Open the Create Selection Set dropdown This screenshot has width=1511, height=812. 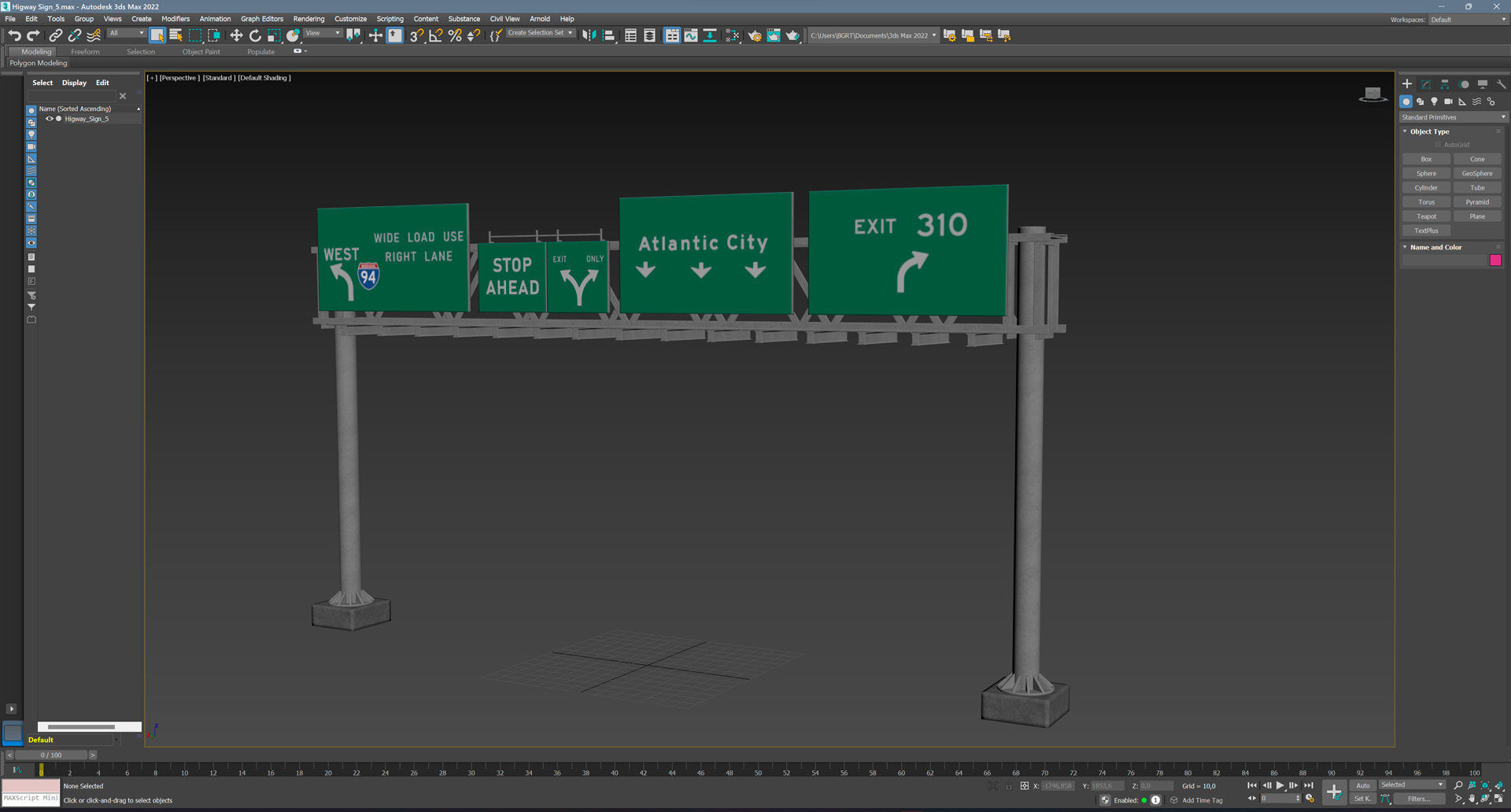click(541, 33)
